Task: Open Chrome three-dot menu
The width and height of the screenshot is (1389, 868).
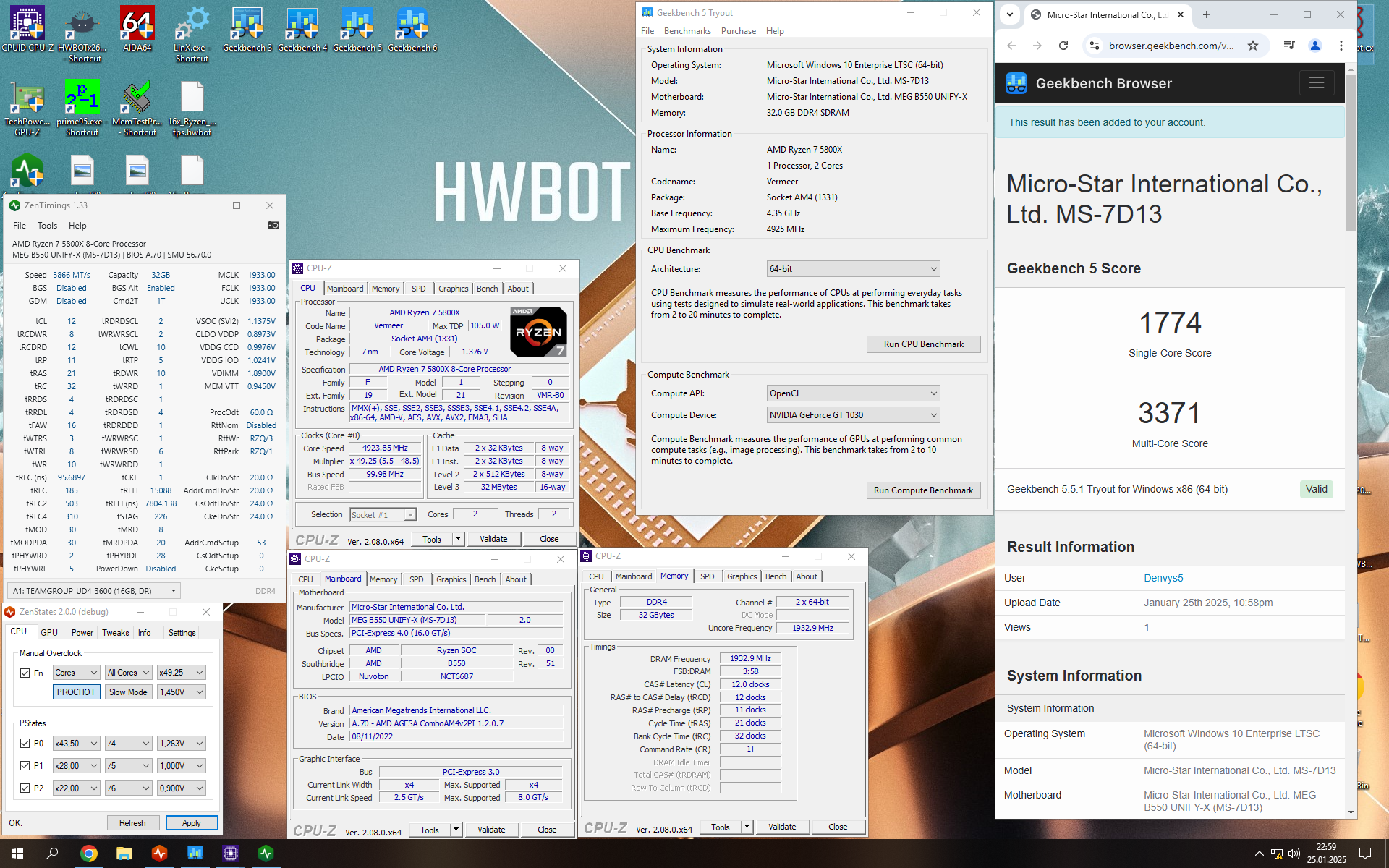Action: [1341, 46]
